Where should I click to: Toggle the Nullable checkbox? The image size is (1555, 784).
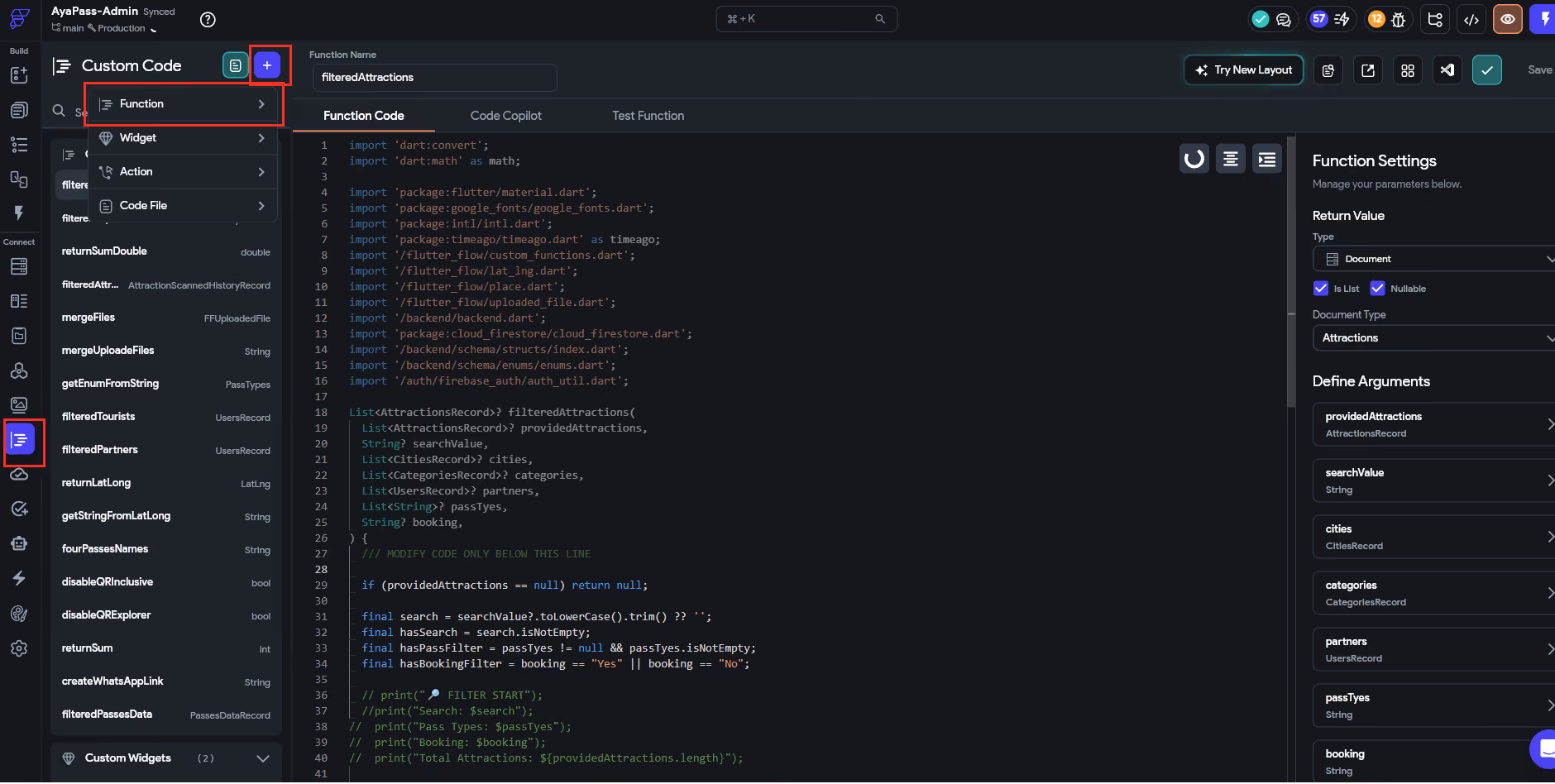(1377, 289)
